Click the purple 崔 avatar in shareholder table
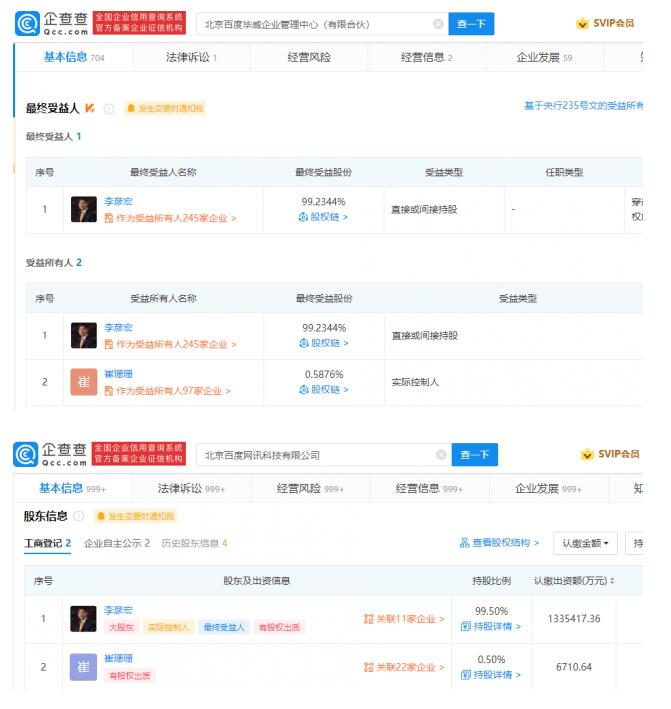This screenshot has height=709, width=671. tap(83, 667)
